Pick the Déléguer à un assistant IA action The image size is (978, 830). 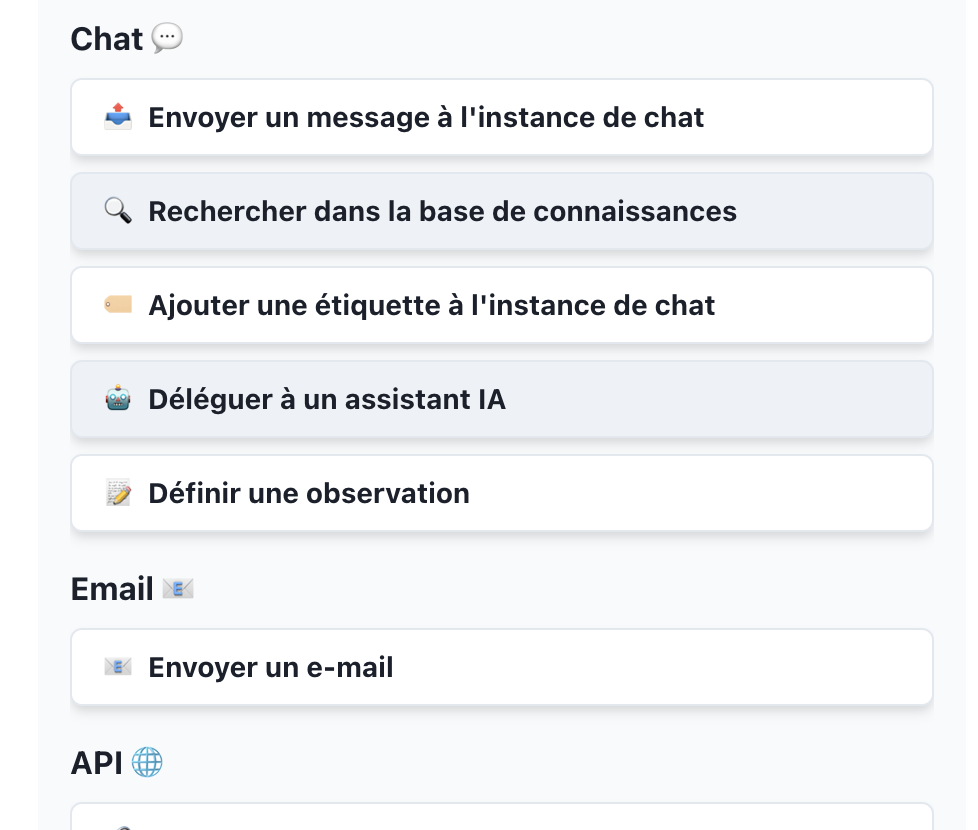327,400
